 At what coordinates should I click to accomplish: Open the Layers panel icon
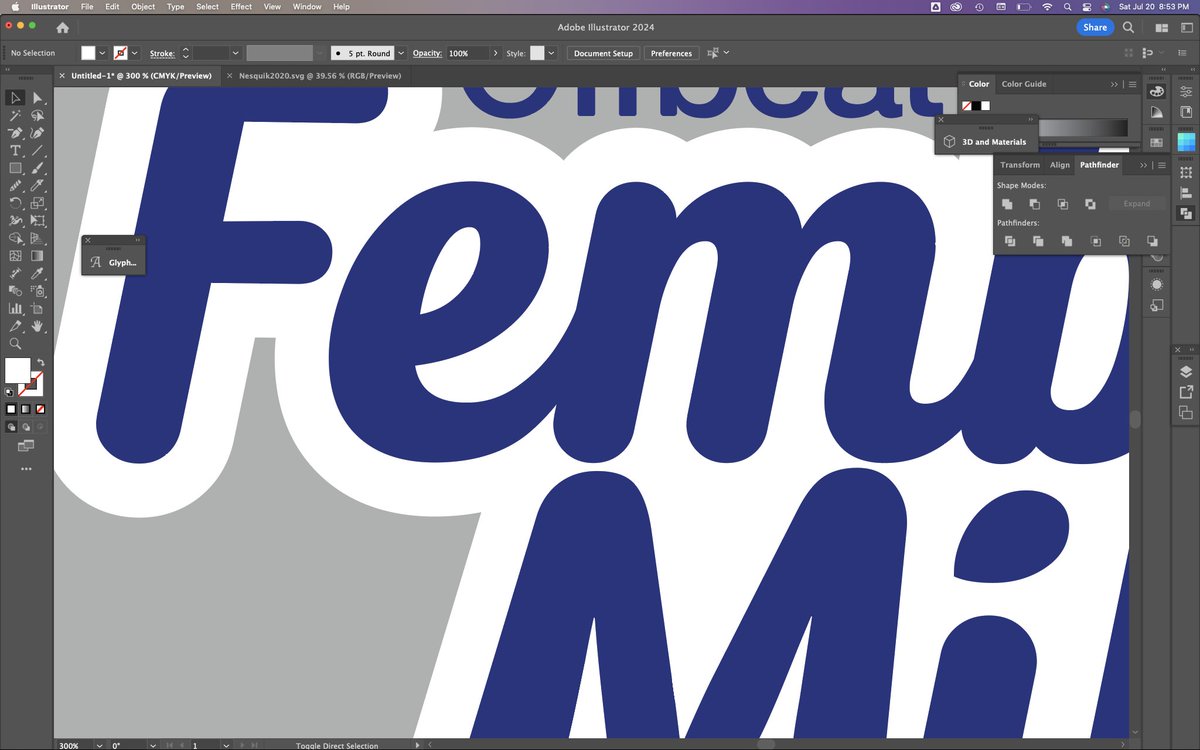click(1186, 372)
